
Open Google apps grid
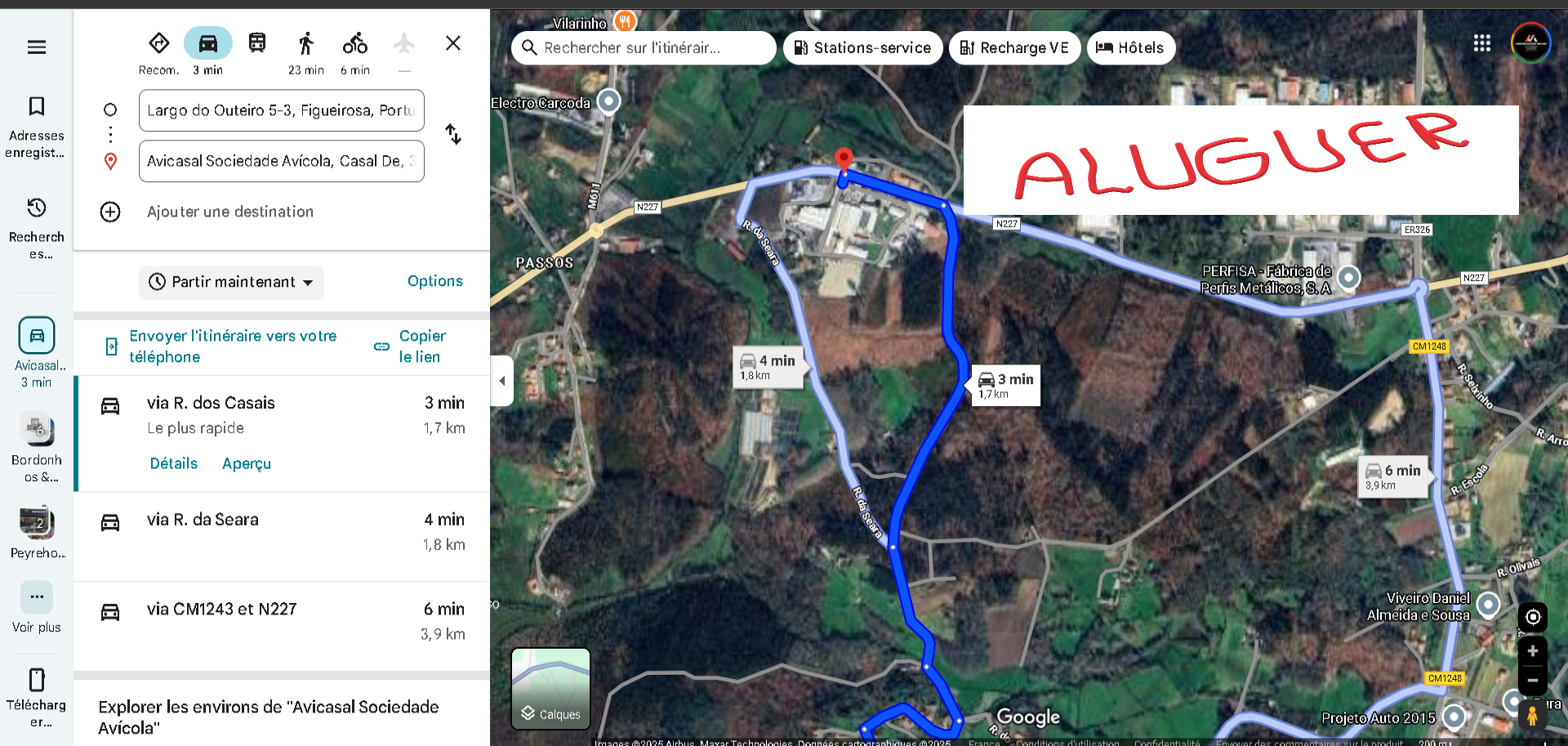point(1482,43)
